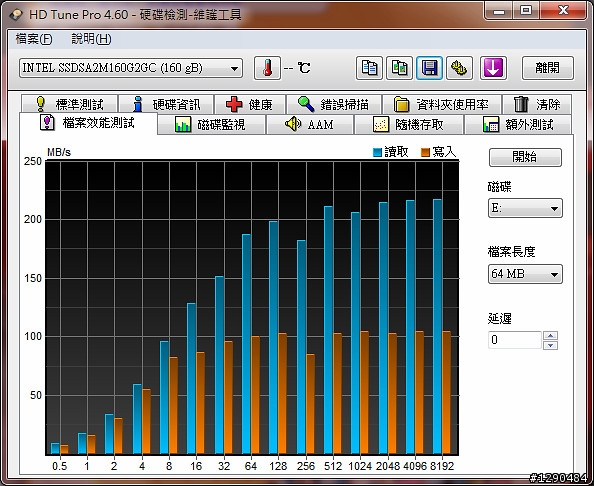Image resolution: width=594 pixels, height=486 pixels.
Task: Open the 說明(H) help menu
Action: (x=91, y=39)
